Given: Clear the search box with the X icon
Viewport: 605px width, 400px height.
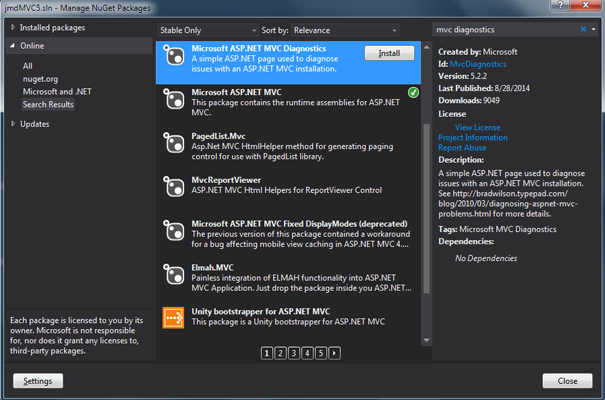Looking at the screenshot, I should 583,29.
